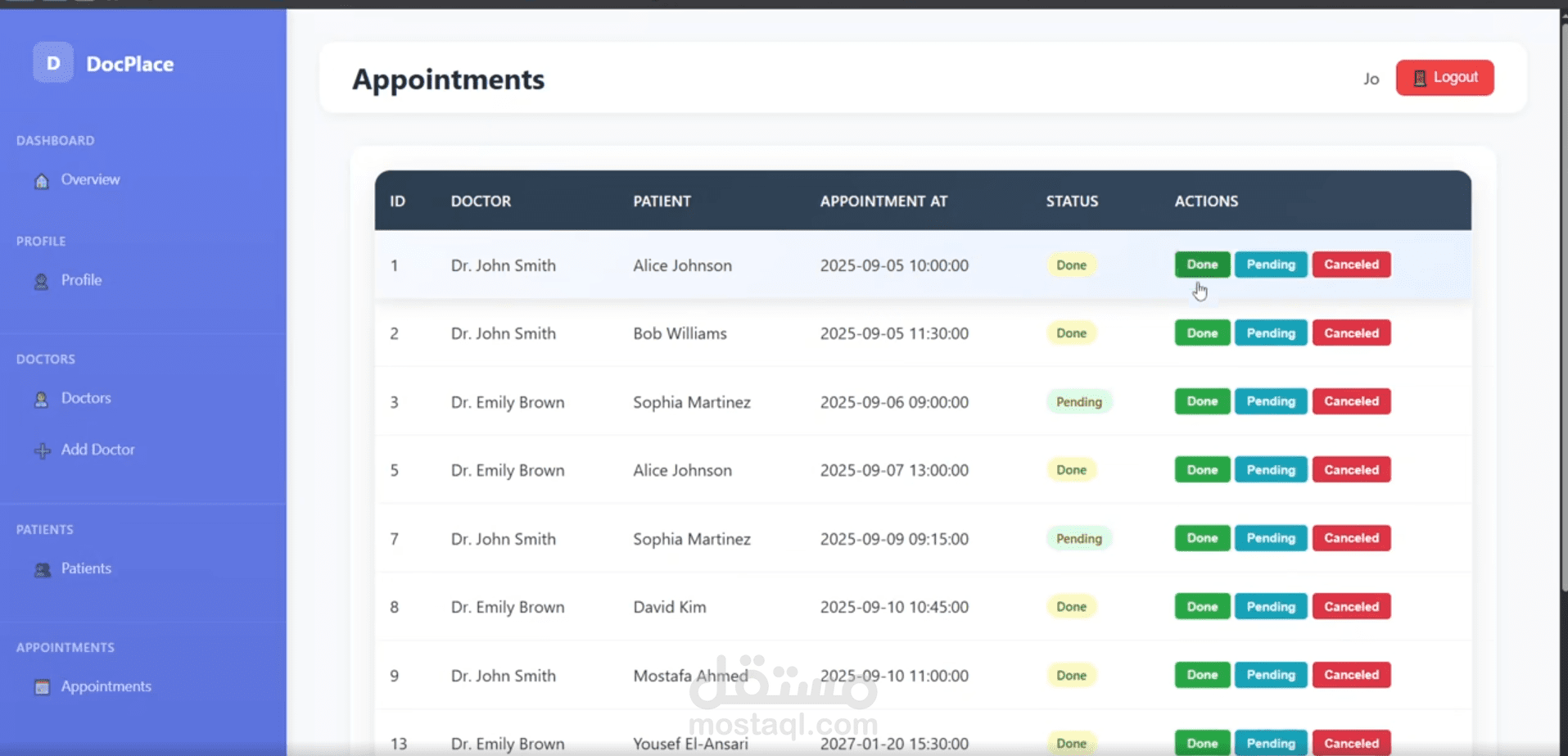Click the DocPlace D logo icon
The height and width of the screenshot is (756, 1568).
[53, 63]
